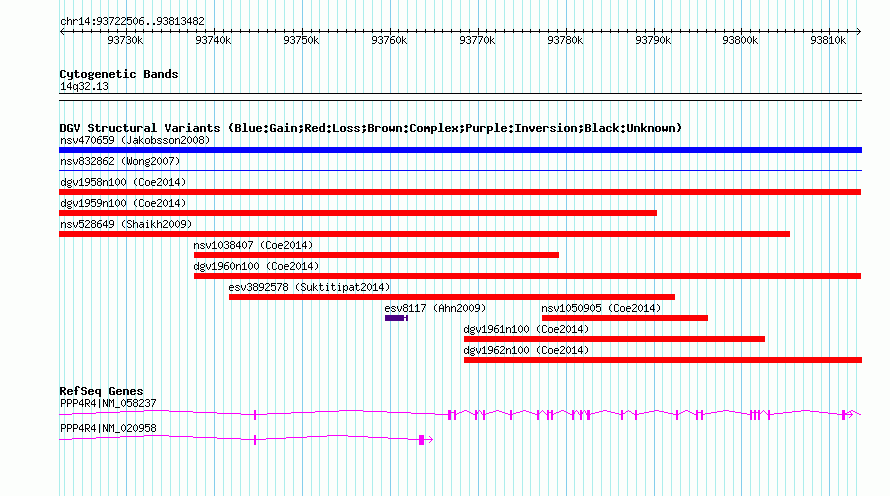The image size is (890, 496).
Task: Click the chr14:93722506..93813482 coordinates label
Action: tap(132, 22)
